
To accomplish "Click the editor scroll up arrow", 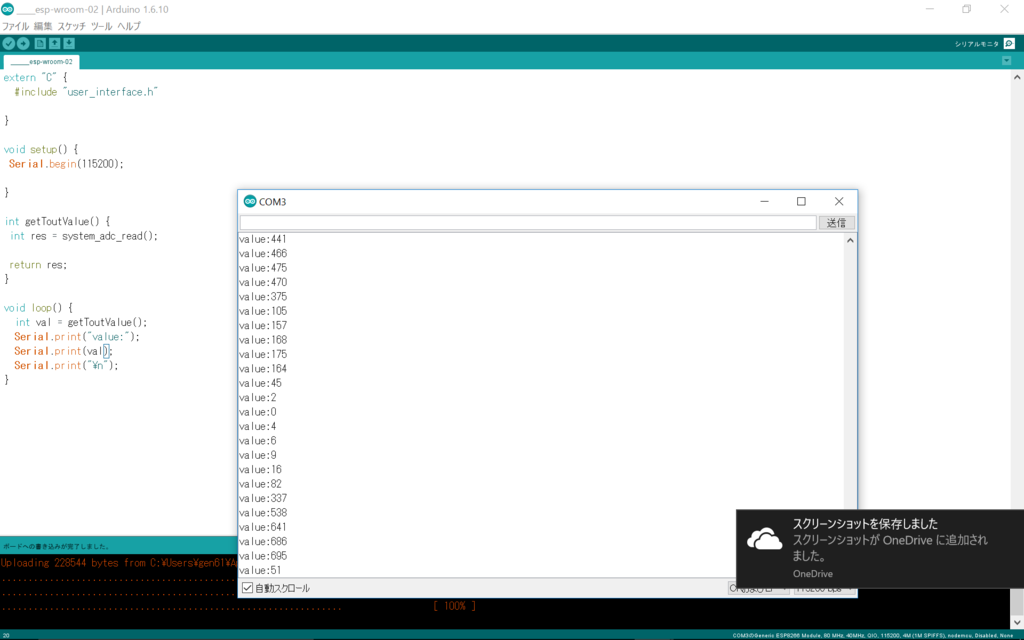I will (x=1017, y=77).
